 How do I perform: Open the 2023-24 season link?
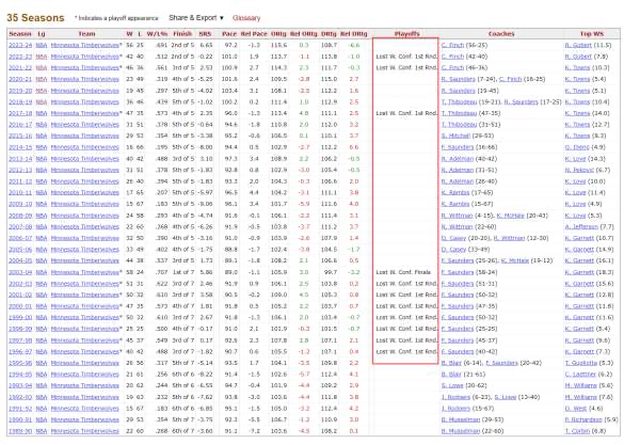(x=19, y=46)
